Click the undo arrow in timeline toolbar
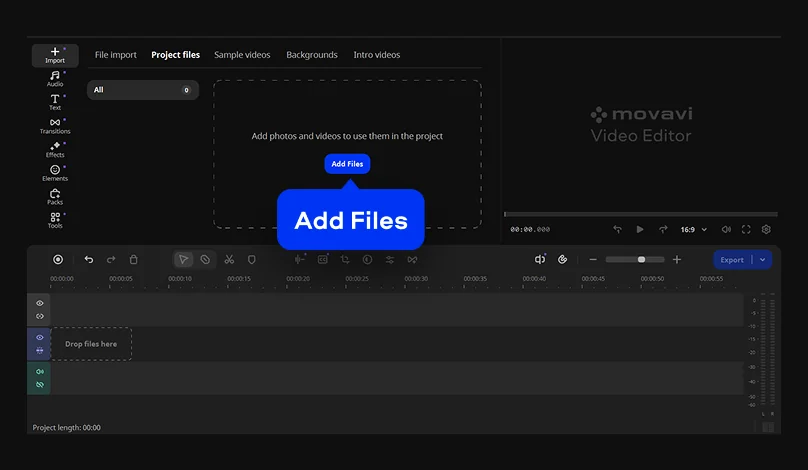This screenshot has height=470, width=808. 89,259
